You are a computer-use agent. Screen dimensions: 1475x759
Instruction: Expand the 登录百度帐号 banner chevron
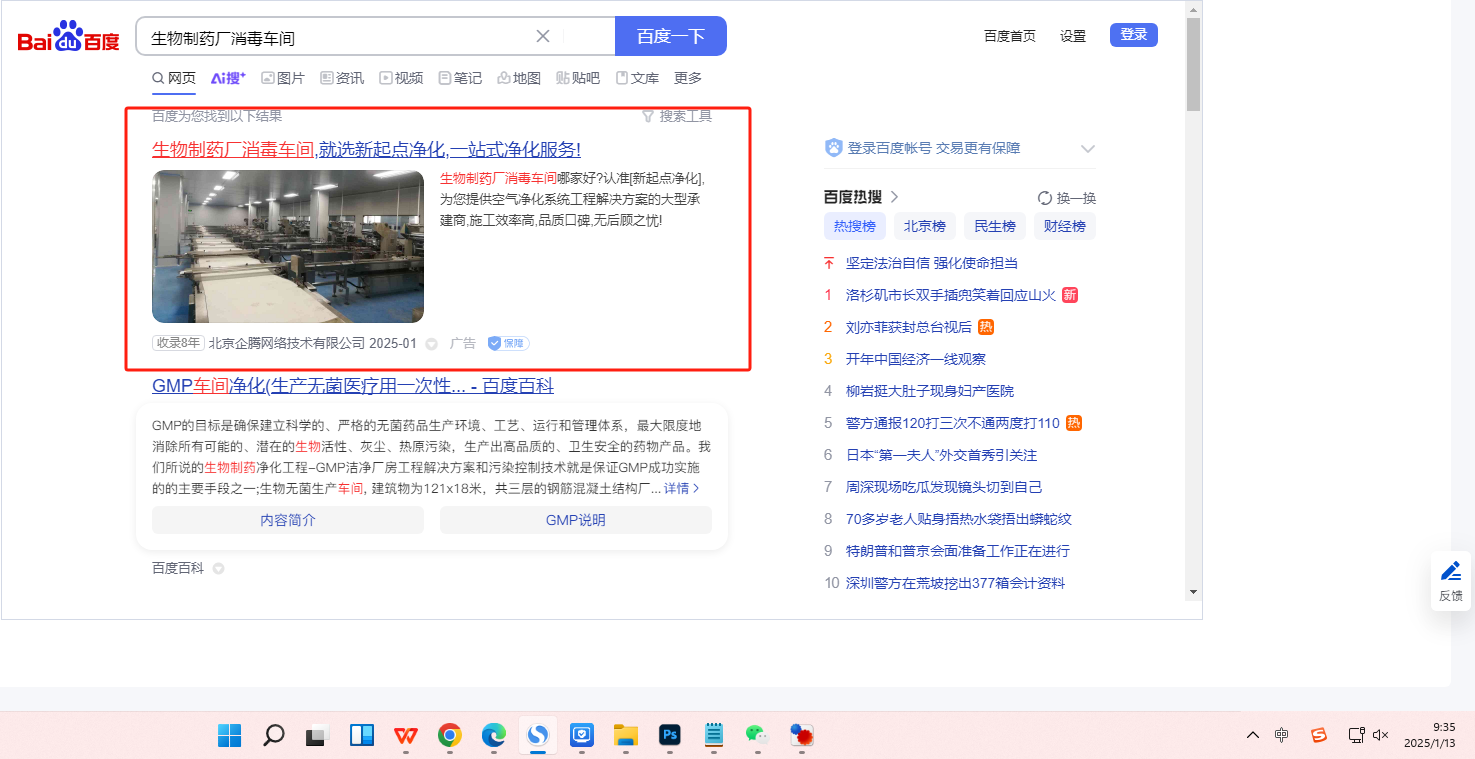(x=1088, y=149)
